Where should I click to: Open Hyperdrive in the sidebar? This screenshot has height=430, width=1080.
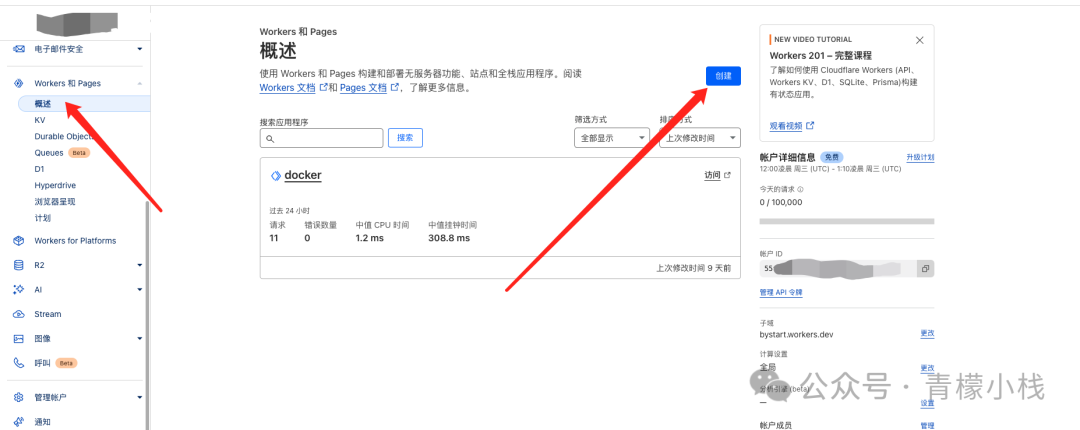click(x=55, y=185)
